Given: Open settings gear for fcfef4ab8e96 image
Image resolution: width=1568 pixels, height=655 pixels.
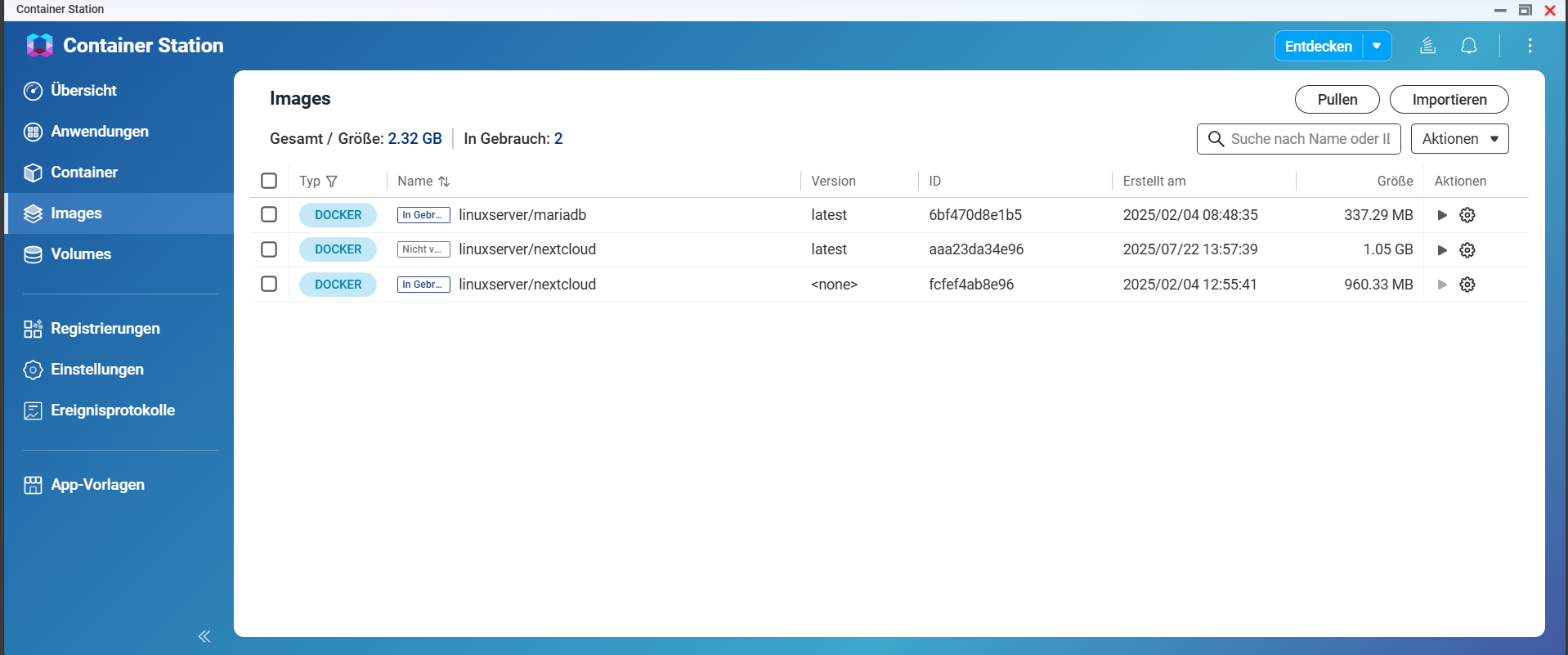Looking at the screenshot, I should pyautogui.click(x=1467, y=285).
